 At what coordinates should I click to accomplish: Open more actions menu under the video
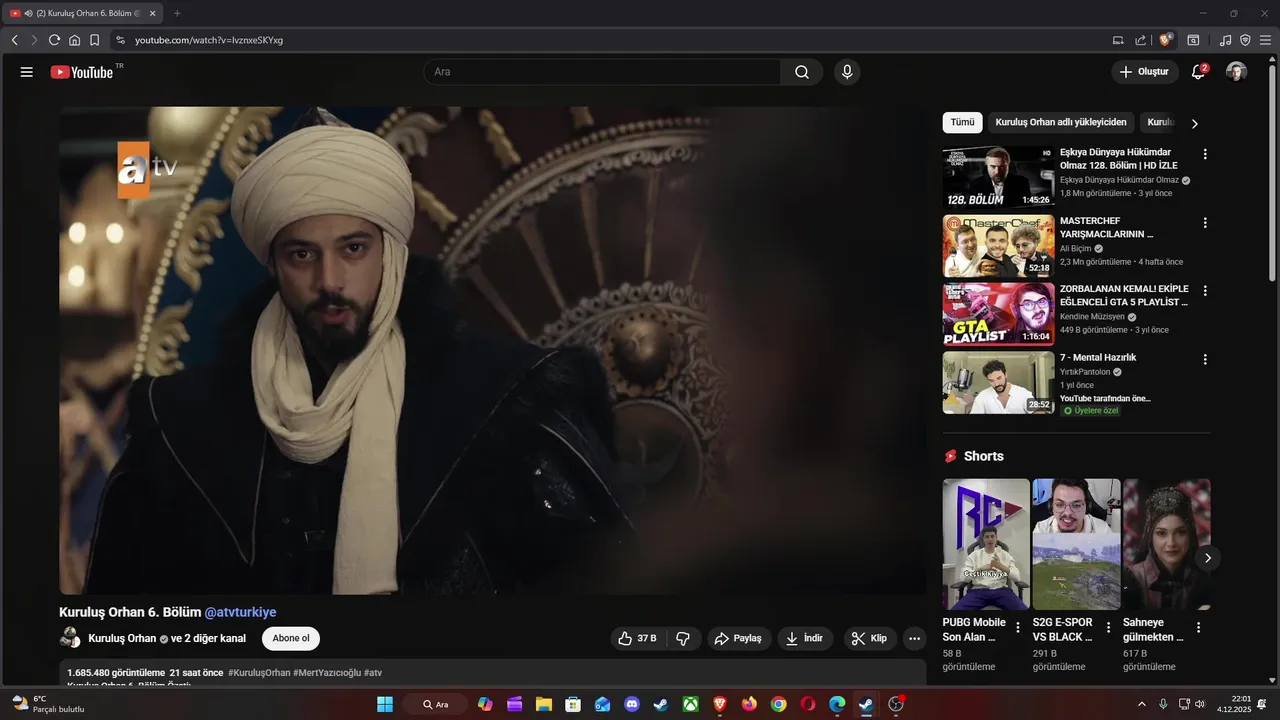tap(914, 638)
